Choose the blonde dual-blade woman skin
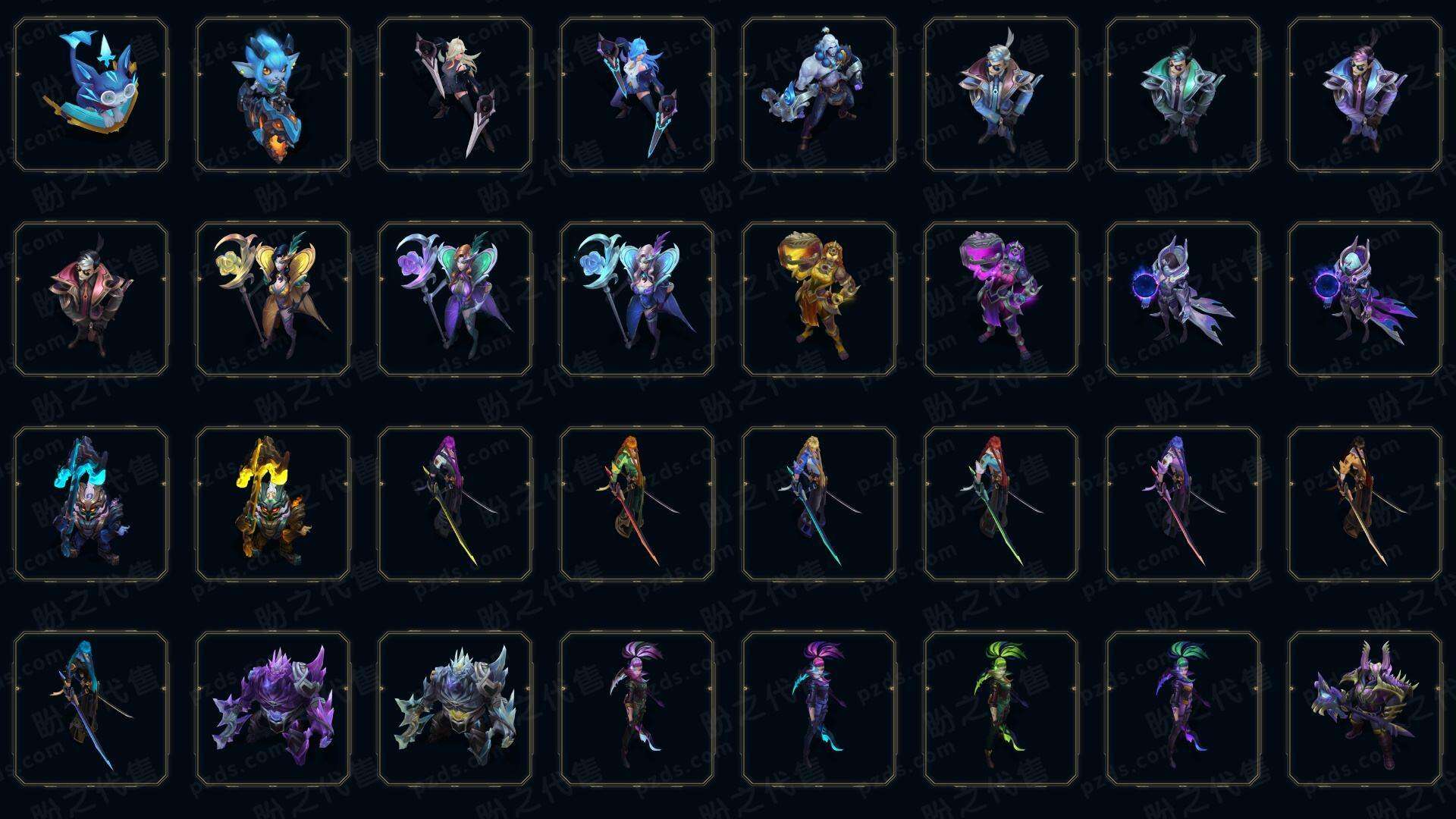This screenshot has width=1456, height=819. pos(455,94)
